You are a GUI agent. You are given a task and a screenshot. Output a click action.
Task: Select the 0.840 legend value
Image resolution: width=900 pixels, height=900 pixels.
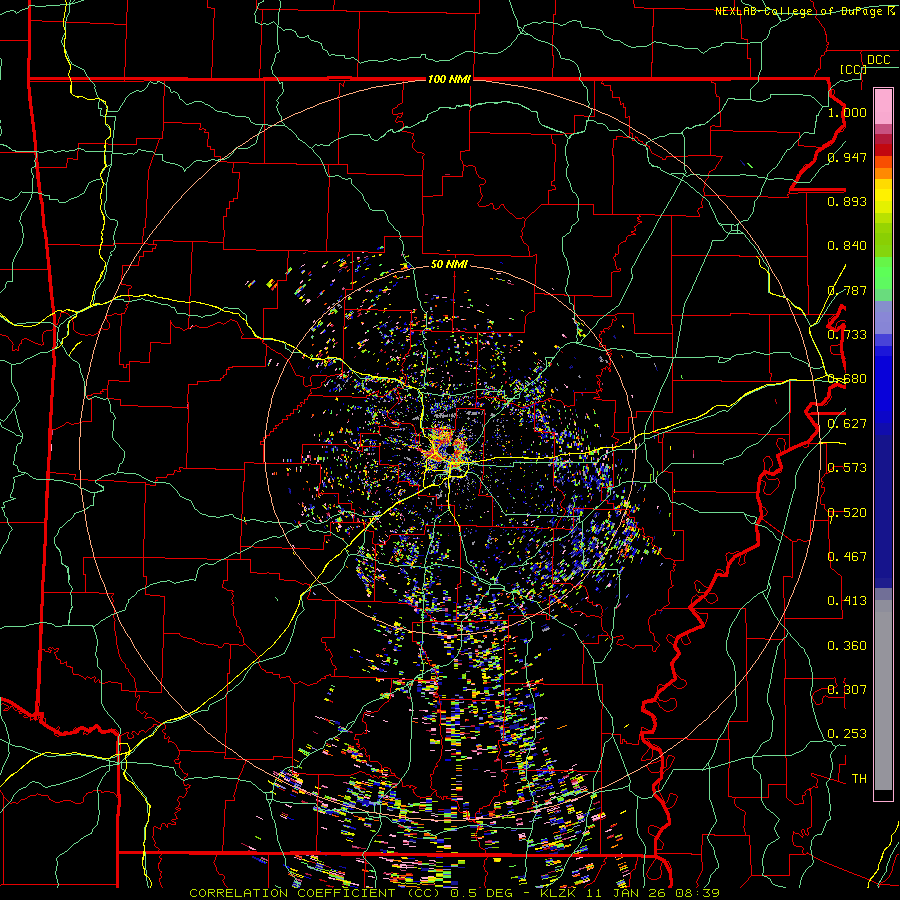tap(847, 246)
